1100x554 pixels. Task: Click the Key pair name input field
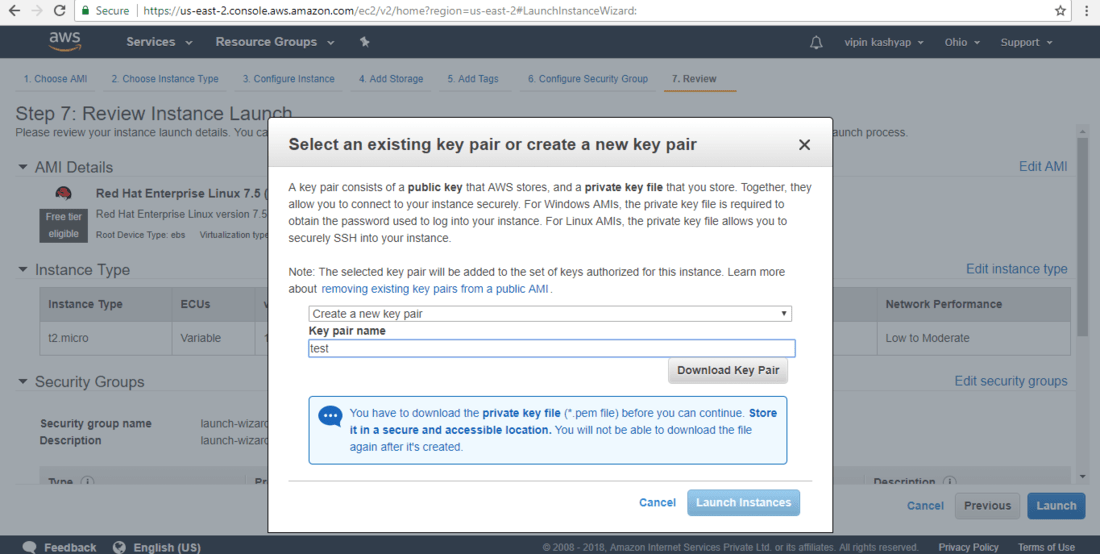pyautogui.click(x=552, y=349)
